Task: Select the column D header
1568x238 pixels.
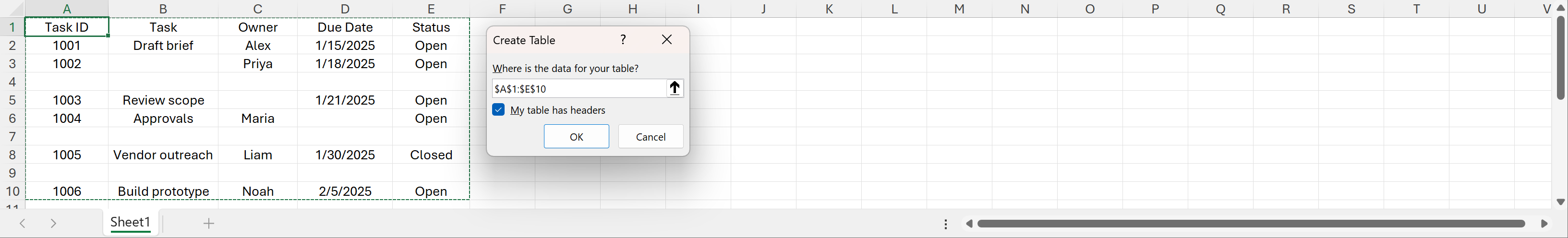Action: pos(345,9)
